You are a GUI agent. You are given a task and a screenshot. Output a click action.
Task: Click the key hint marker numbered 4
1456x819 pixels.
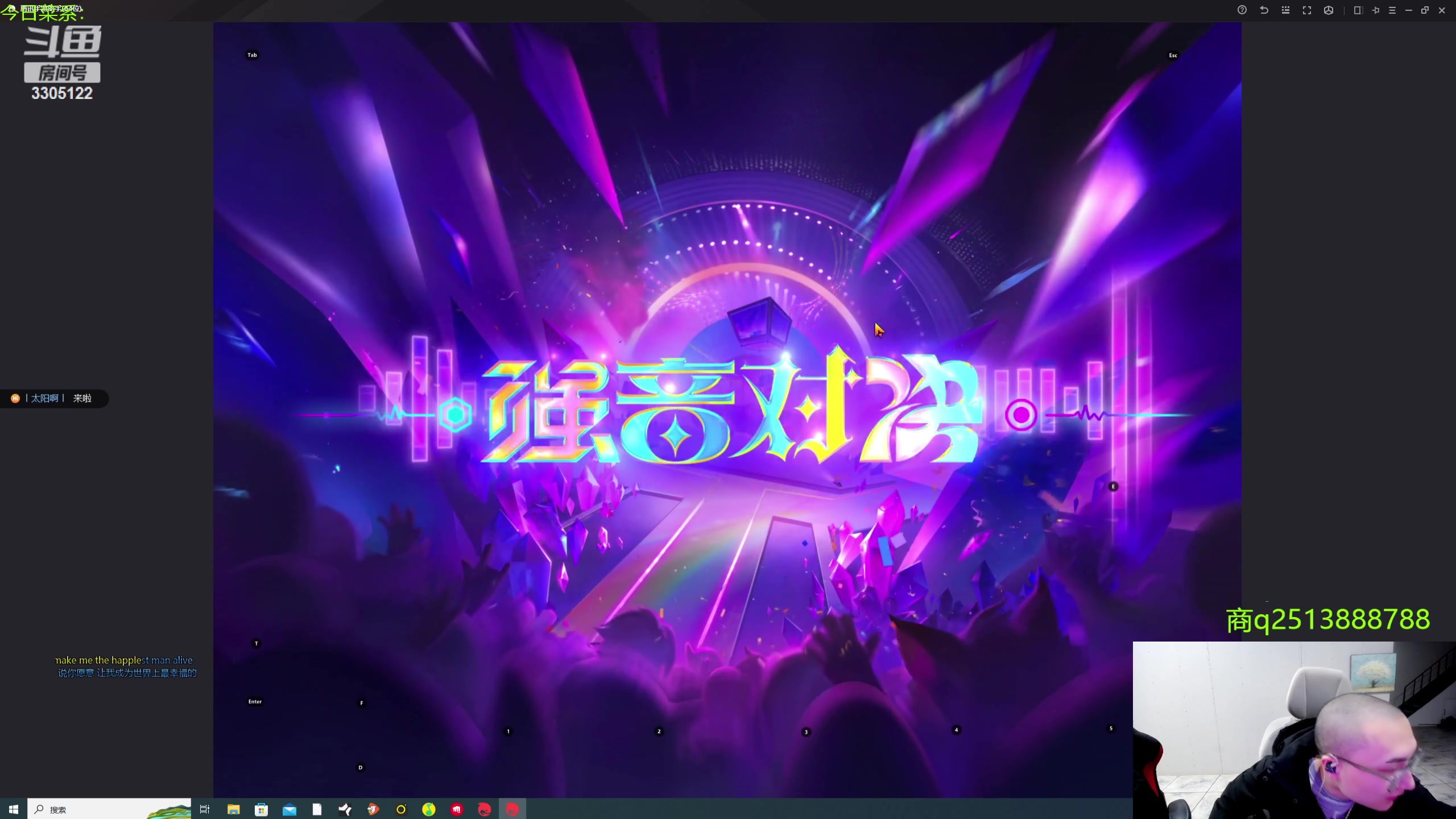point(957,730)
